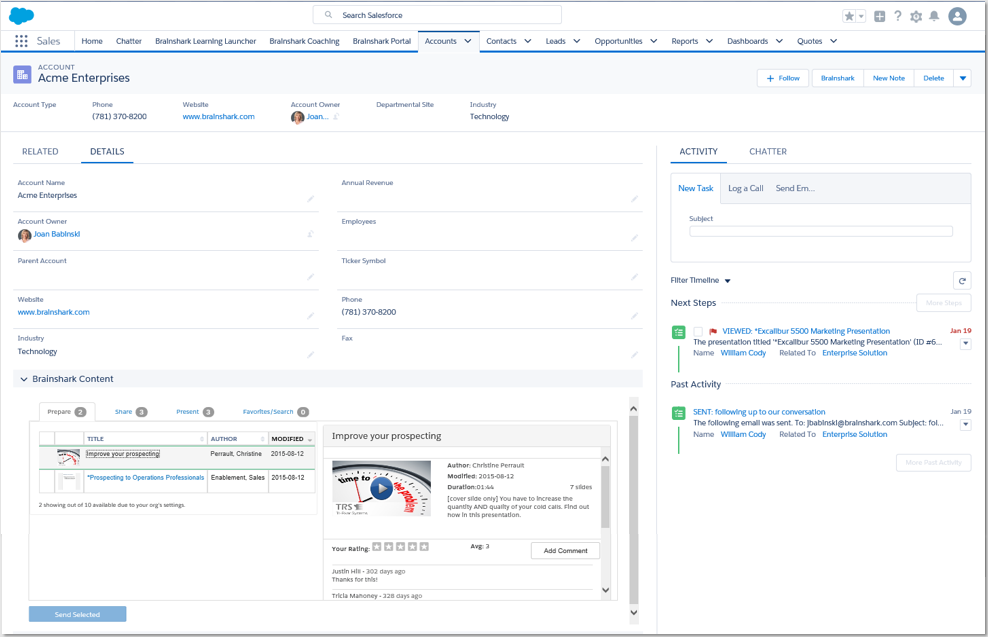The width and height of the screenshot is (988, 637).
Task: Click the VIEWED task green icon
Action: click(679, 332)
